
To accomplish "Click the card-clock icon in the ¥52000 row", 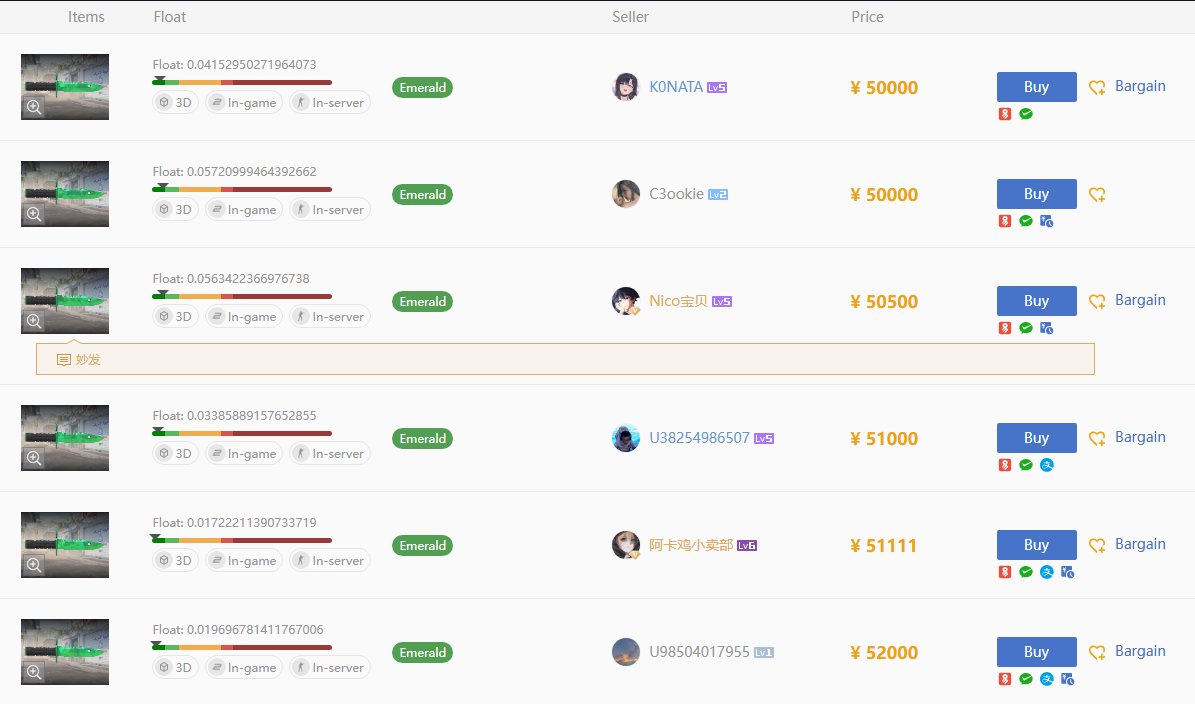I will pos(1067,679).
